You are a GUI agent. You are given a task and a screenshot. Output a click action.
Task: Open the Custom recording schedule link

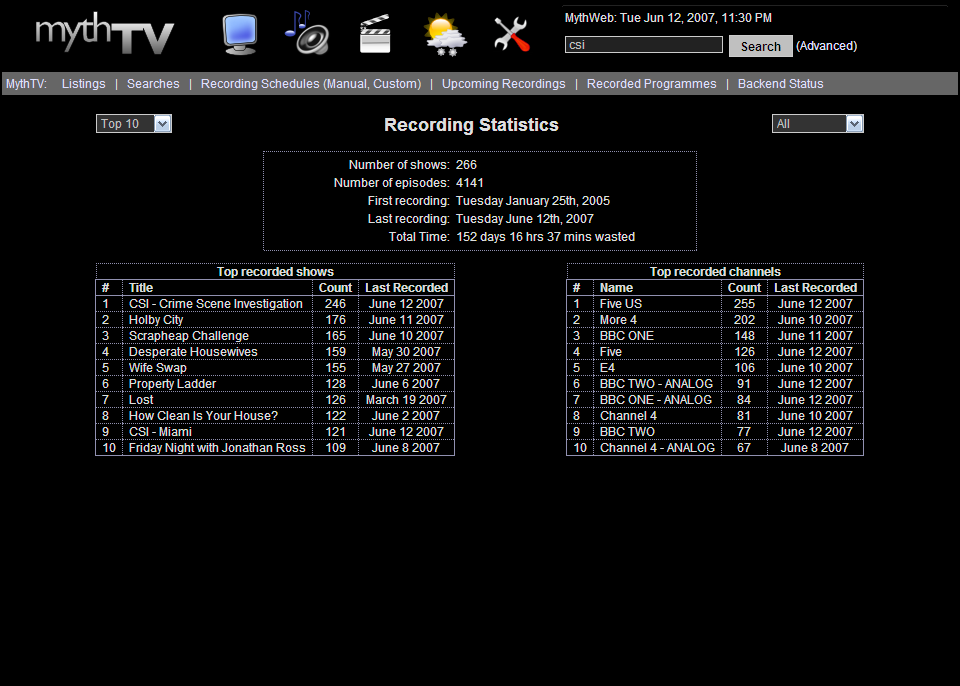(x=395, y=84)
